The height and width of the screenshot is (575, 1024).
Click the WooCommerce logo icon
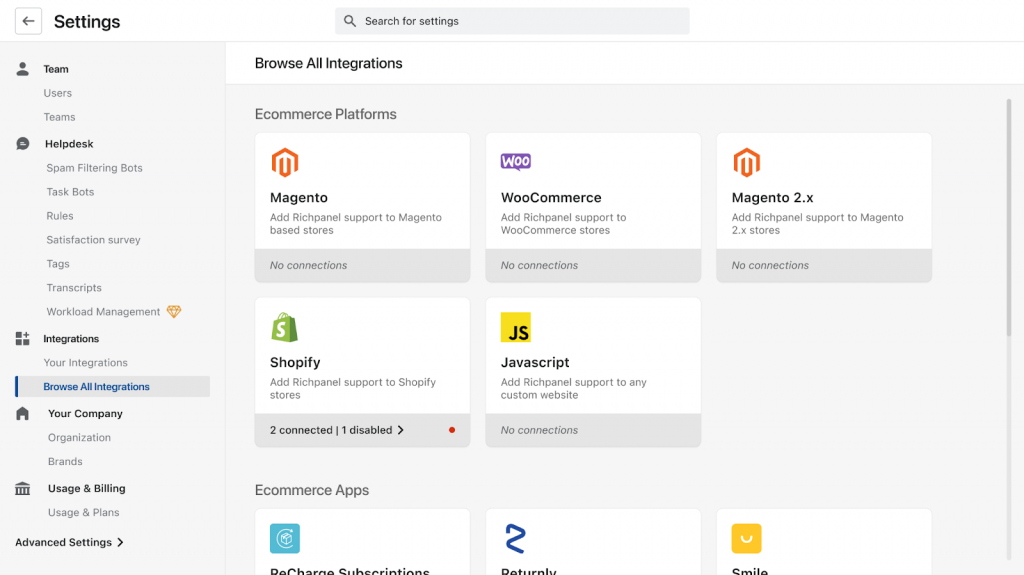tap(516, 162)
